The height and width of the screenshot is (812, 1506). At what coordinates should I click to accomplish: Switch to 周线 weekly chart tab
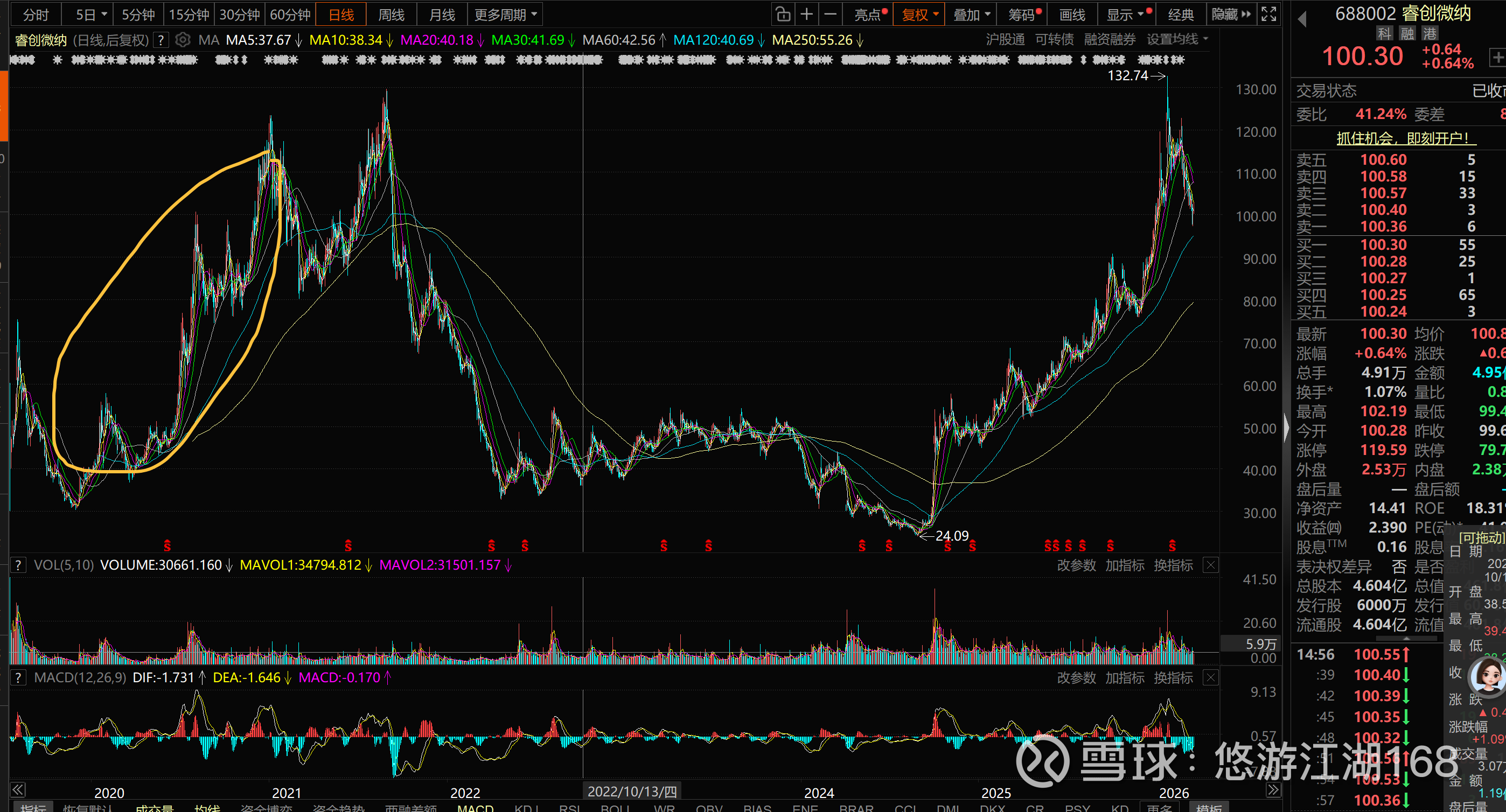pyautogui.click(x=391, y=14)
